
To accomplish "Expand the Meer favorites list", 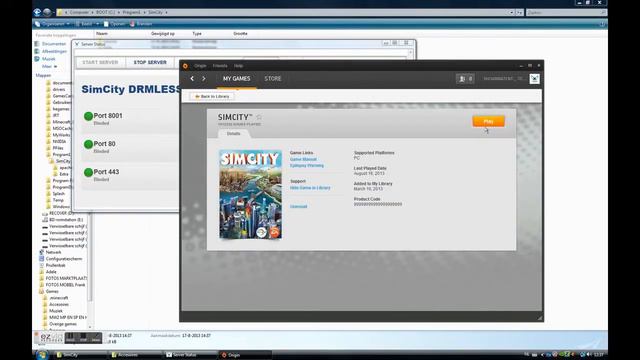I will [49, 66].
